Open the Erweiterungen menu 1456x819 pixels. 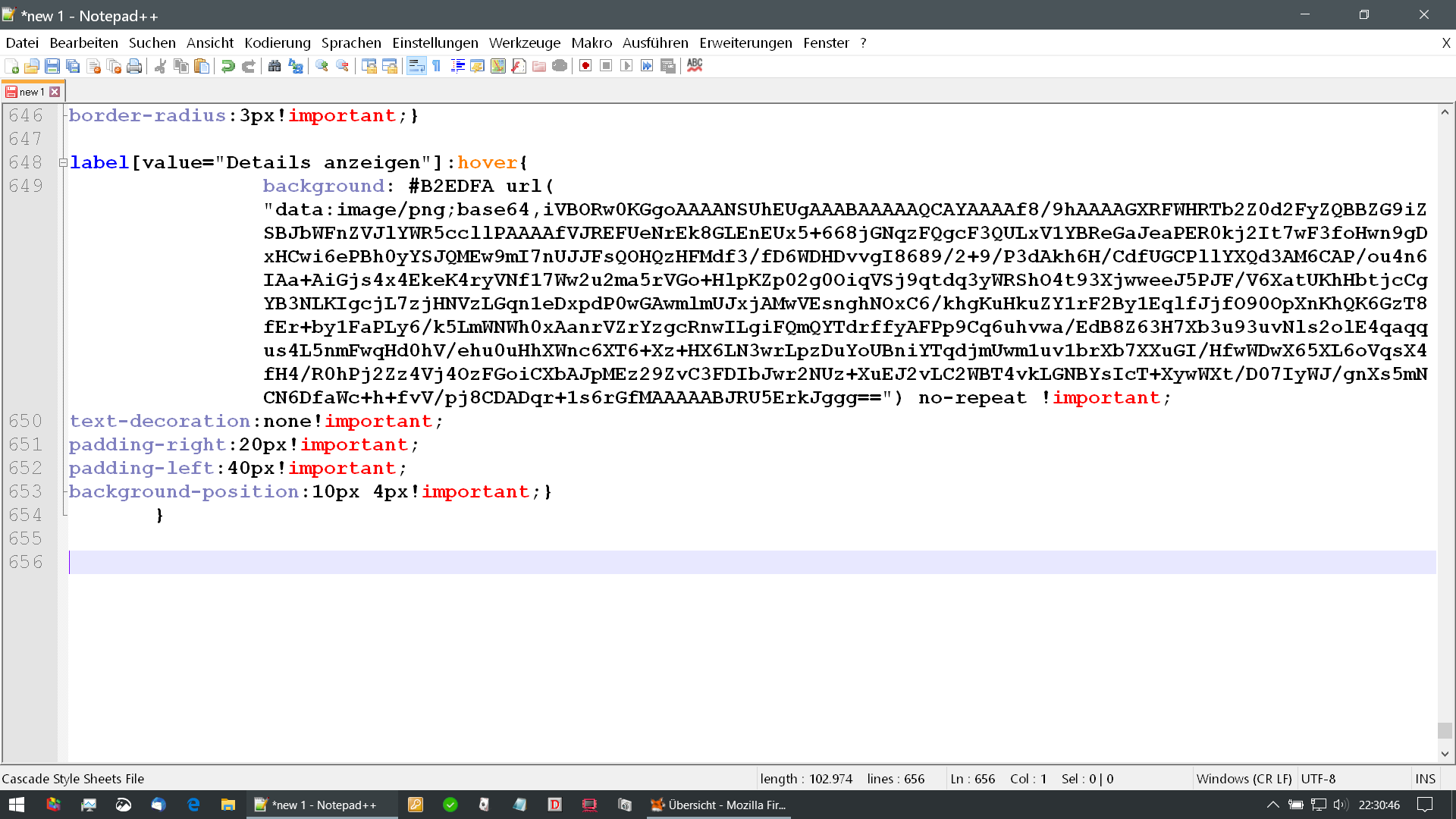(x=745, y=43)
